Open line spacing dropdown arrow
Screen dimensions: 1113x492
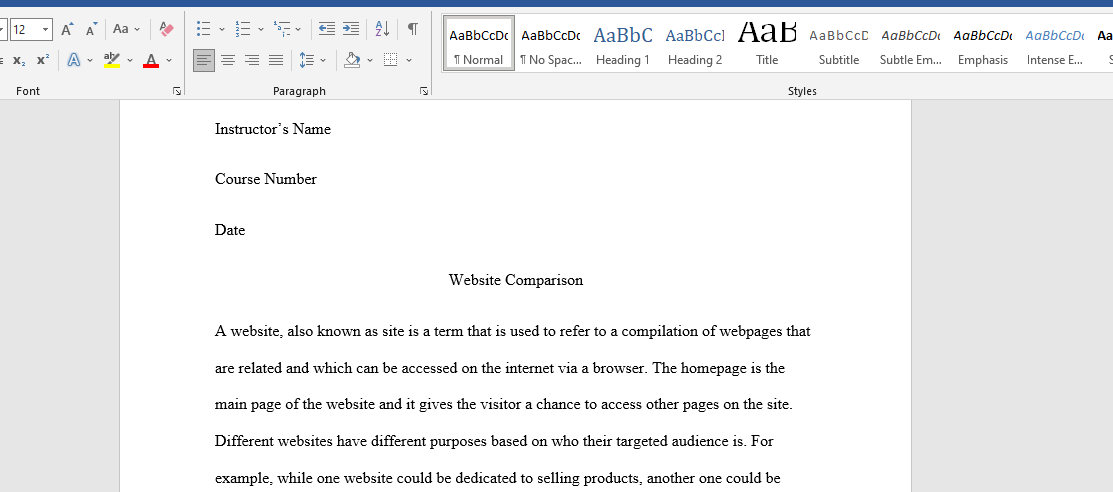pyautogui.click(x=323, y=60)
